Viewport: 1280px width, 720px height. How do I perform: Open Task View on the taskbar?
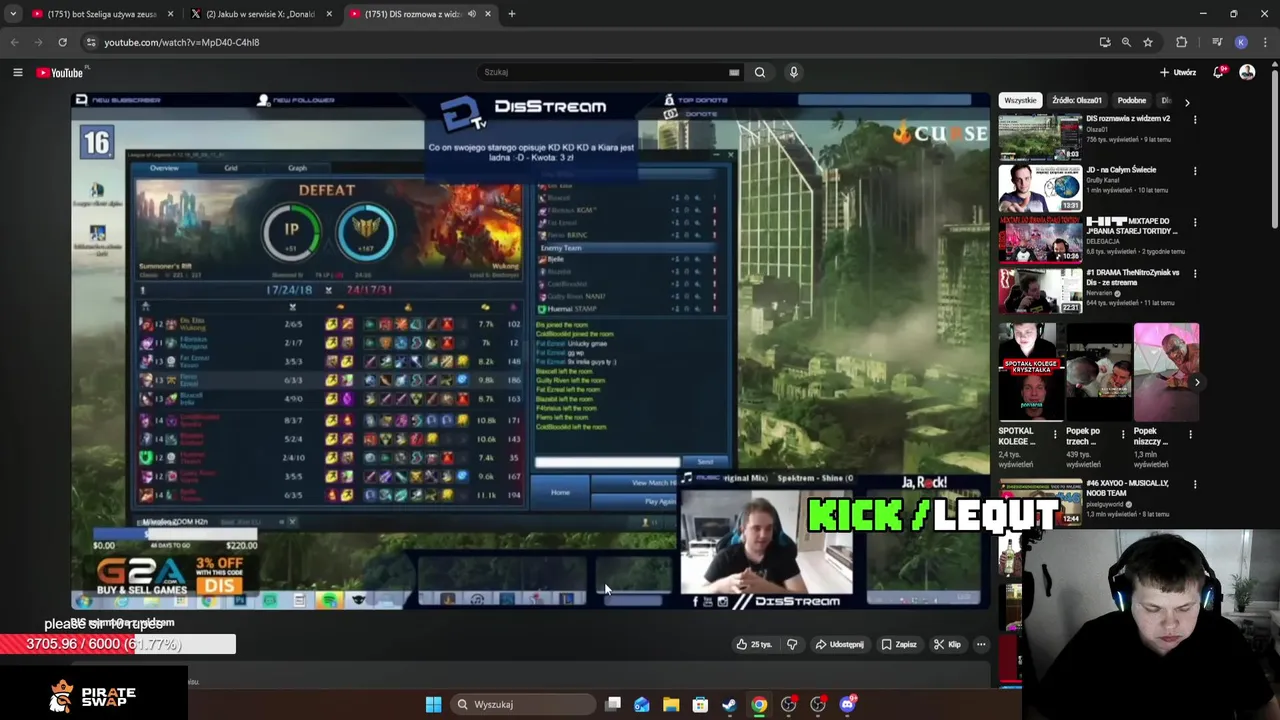[613, 704]
